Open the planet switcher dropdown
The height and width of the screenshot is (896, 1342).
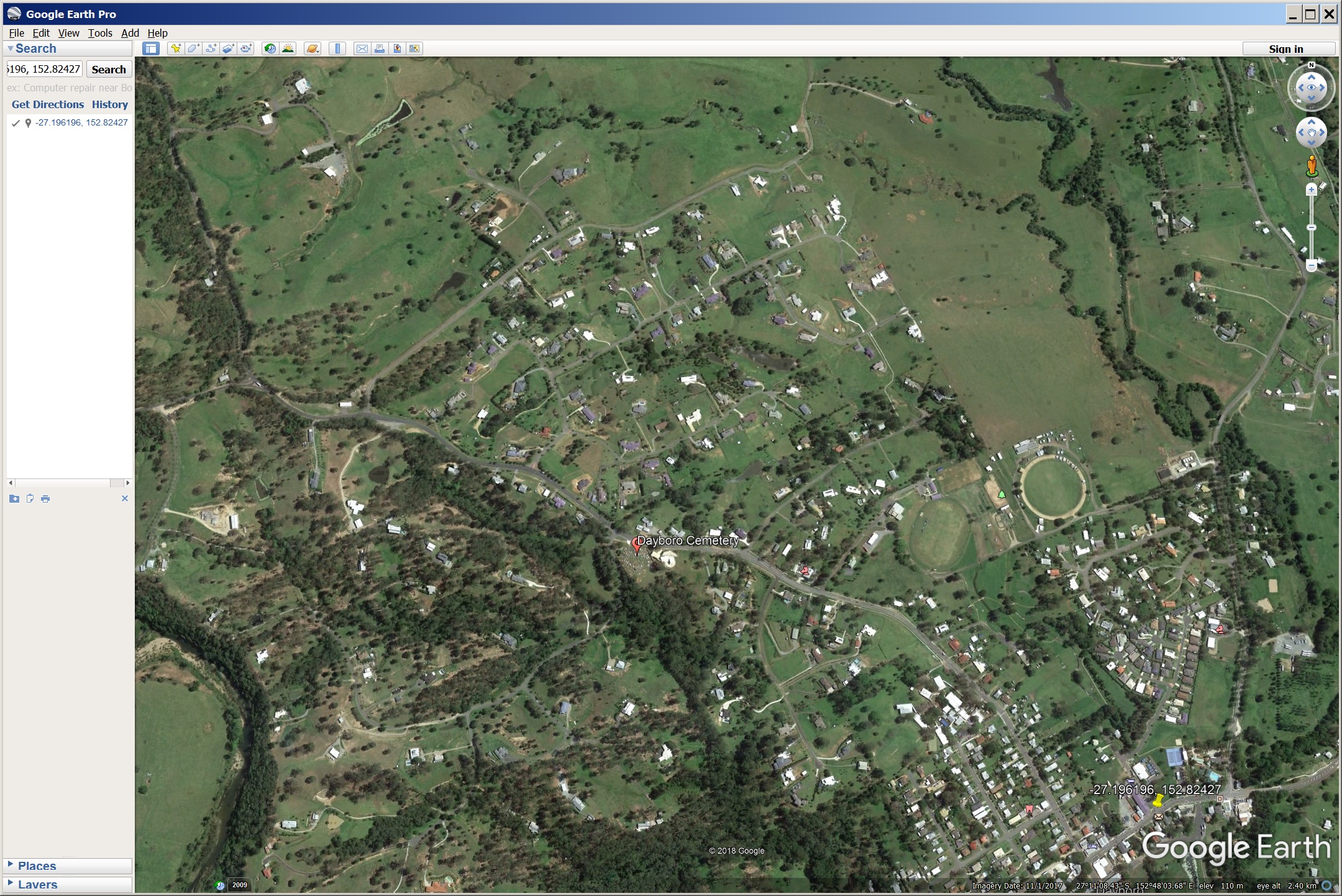click(x=313, y=48)
